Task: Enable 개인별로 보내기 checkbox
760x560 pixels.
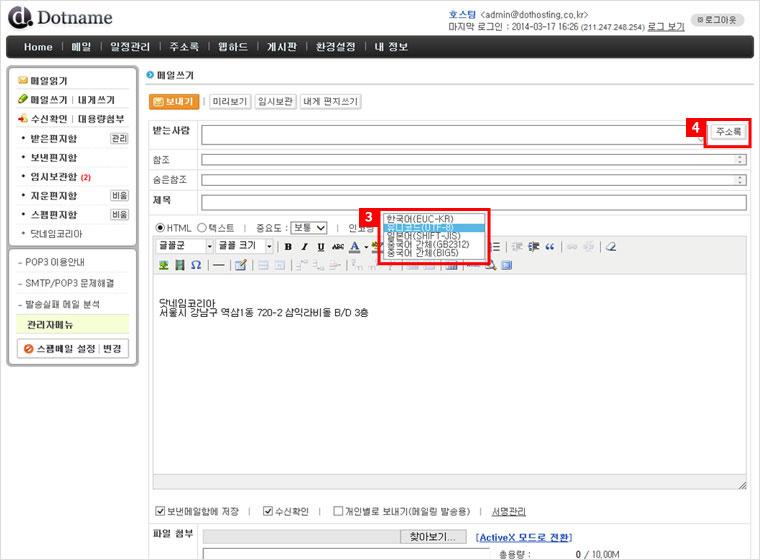Action: [x=338, y=511]
